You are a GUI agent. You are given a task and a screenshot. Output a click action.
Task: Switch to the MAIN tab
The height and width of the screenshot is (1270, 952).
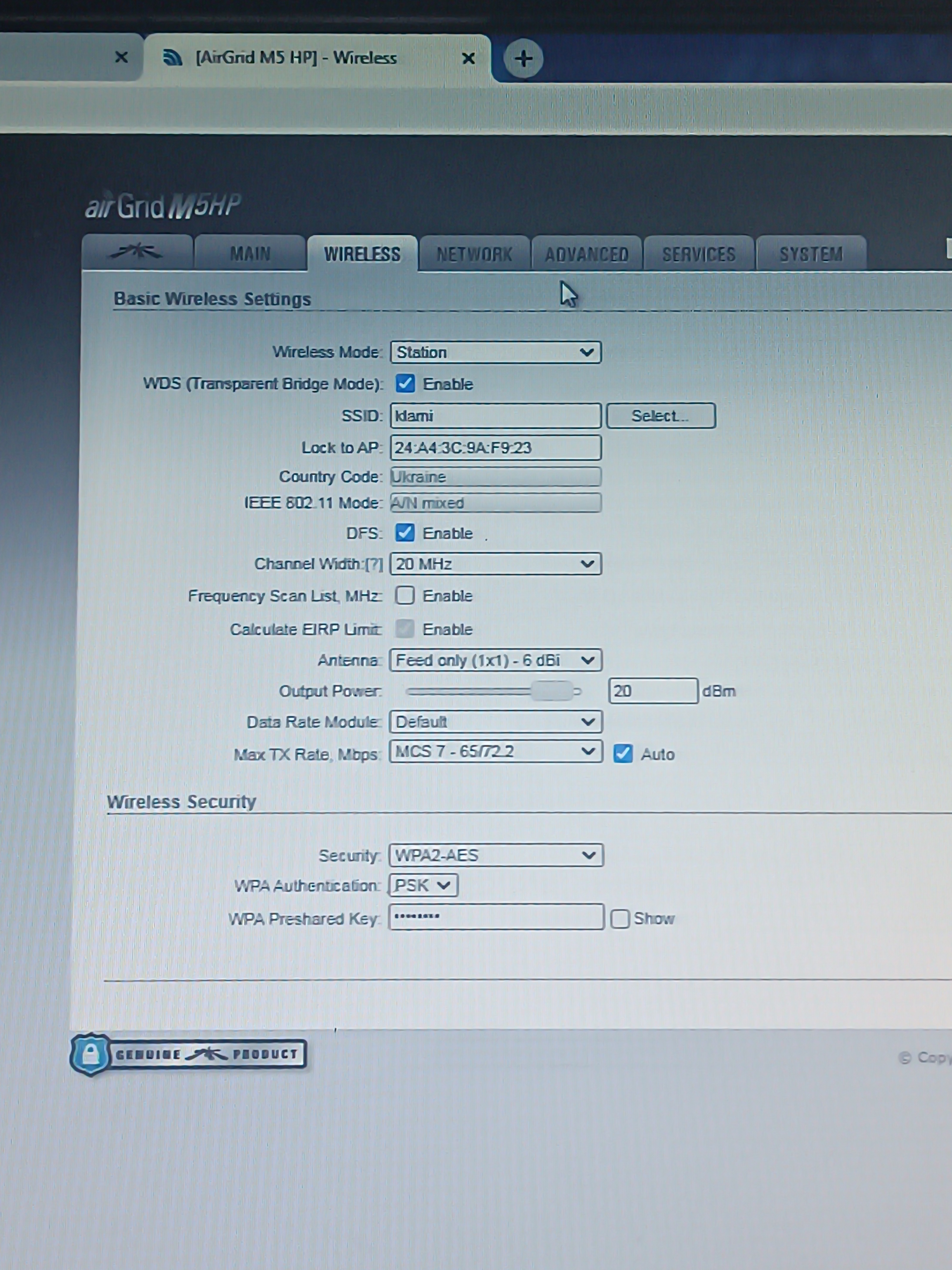pyautogui.click(x=250, y=253)
